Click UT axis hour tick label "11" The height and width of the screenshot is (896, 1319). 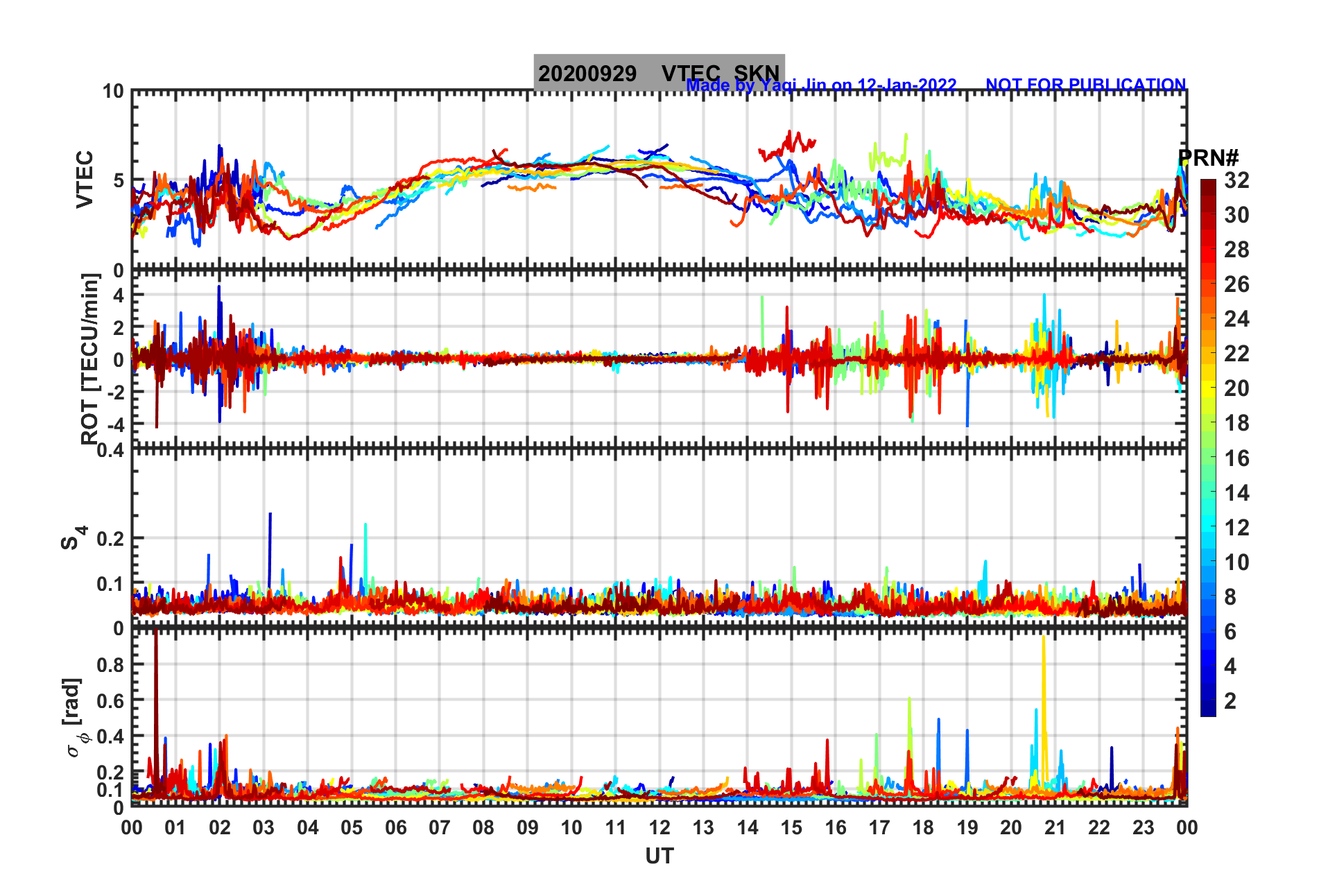tap(616, 827)
